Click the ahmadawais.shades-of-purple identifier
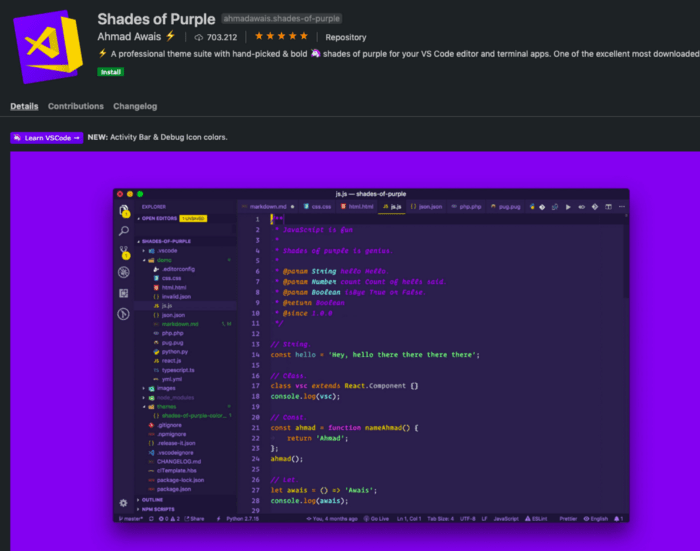The width and height of the screenshot is (700, 551). point(282,19)
